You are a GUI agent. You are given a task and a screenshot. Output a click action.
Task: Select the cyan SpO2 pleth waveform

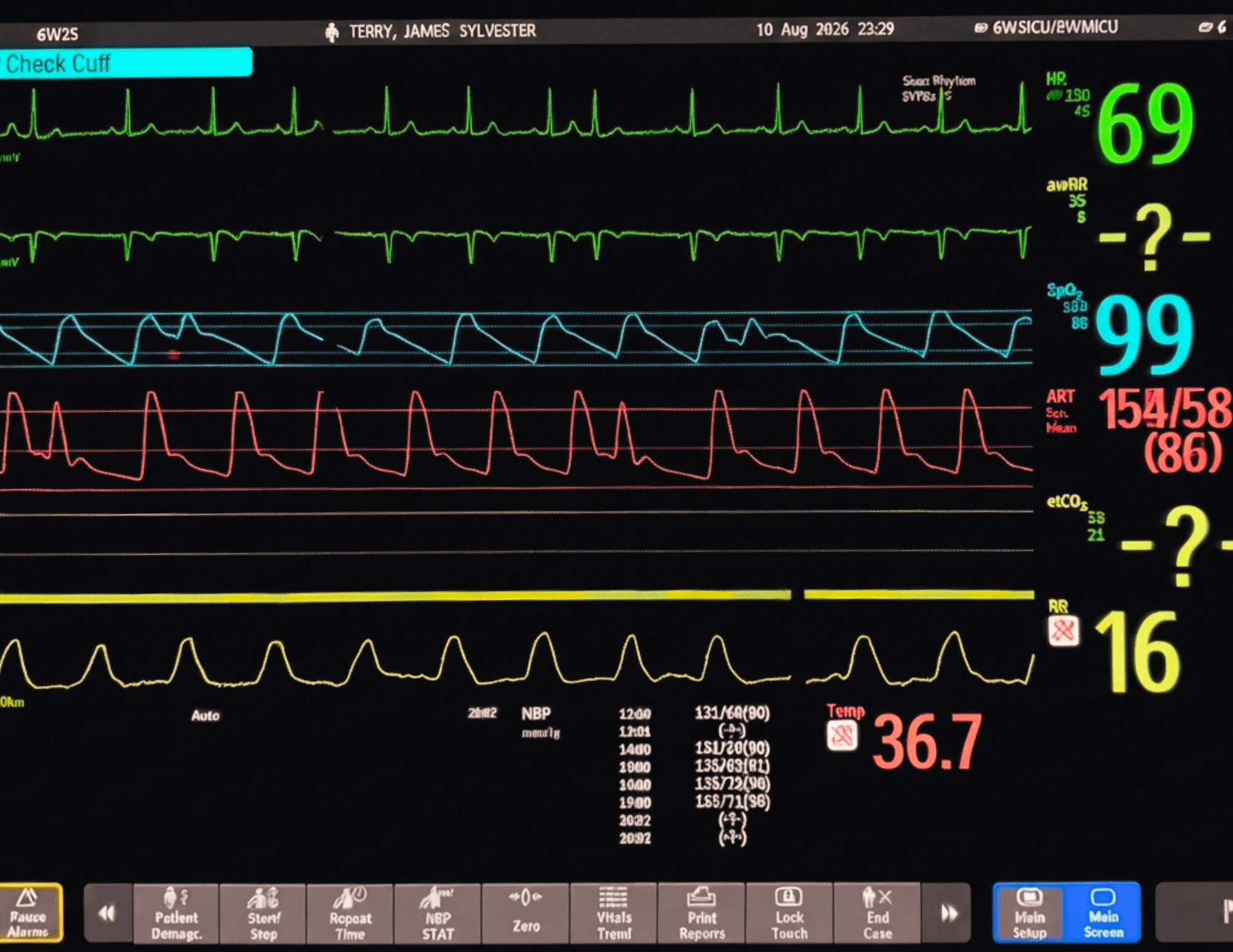tap(517, 339)
